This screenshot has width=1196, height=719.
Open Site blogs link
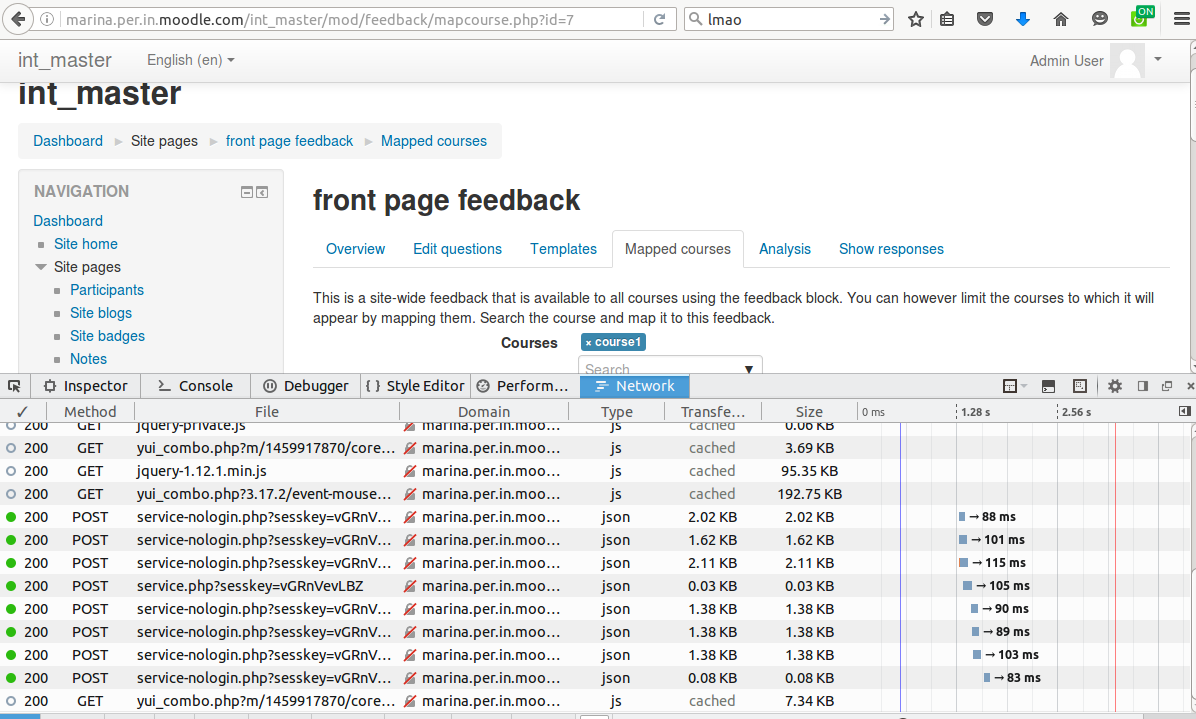(x=101, y=313)
